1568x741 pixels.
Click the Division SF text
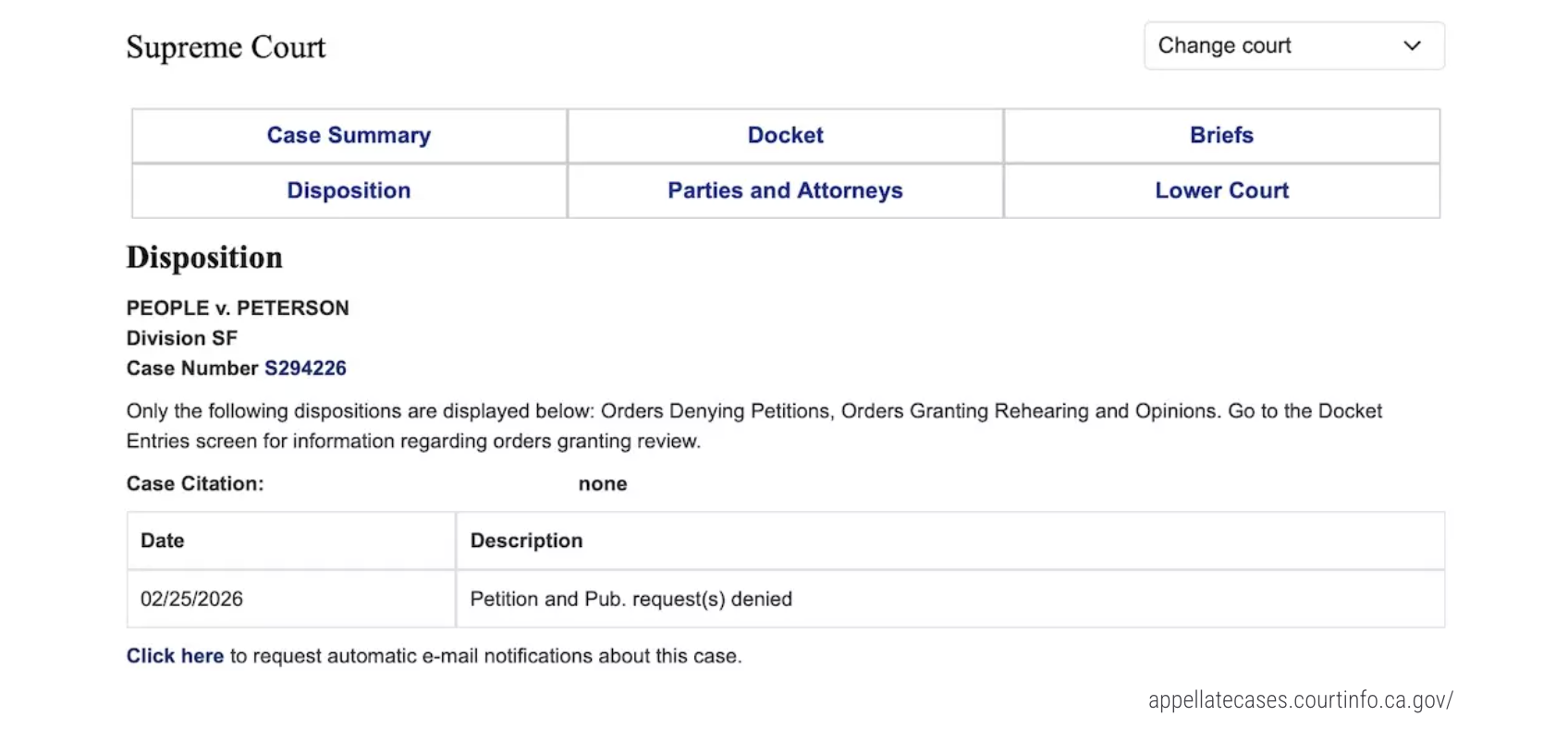(x=182, y=339)
